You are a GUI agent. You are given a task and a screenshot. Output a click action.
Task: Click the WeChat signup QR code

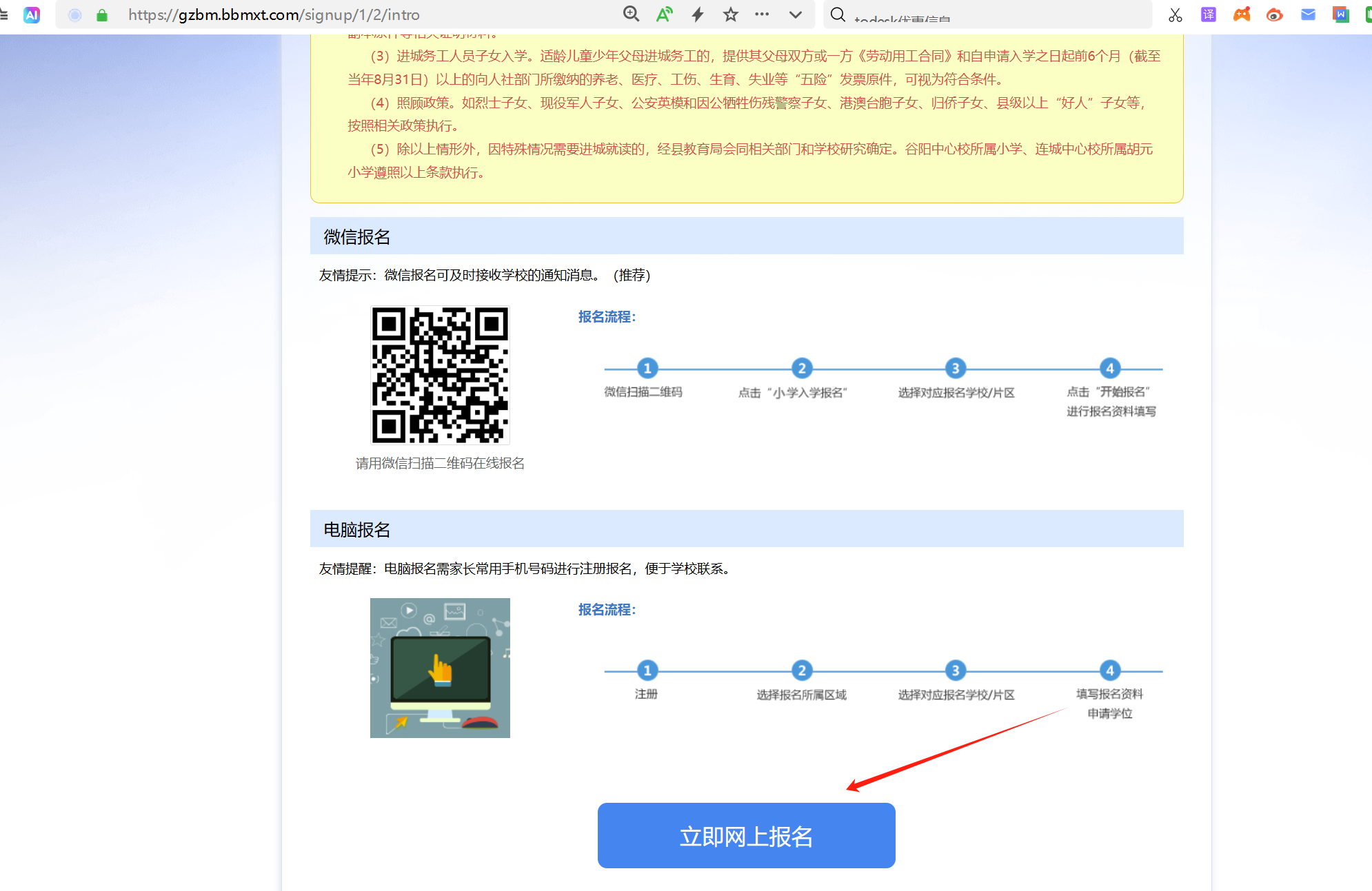440,375
